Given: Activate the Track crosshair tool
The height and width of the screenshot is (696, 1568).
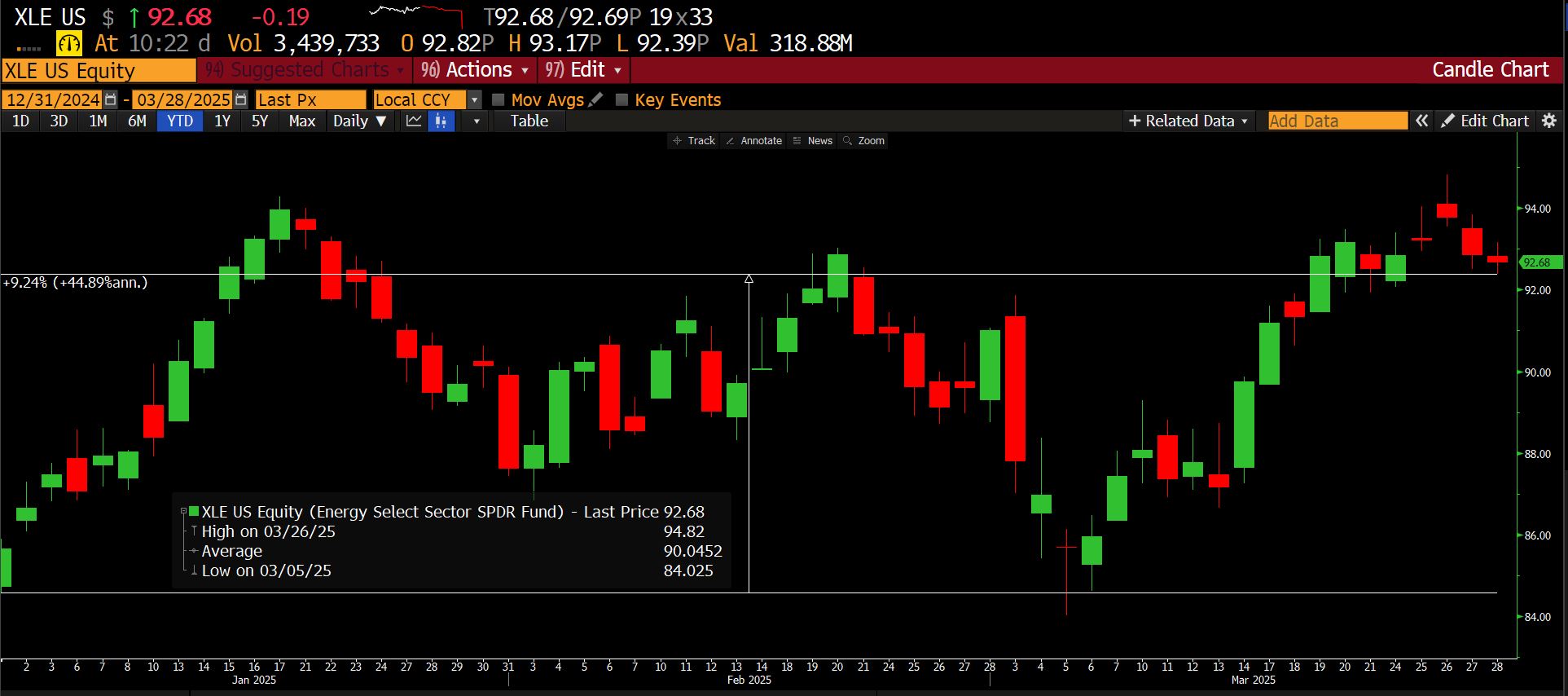Looking at the screenshot, I should point(693,141).
